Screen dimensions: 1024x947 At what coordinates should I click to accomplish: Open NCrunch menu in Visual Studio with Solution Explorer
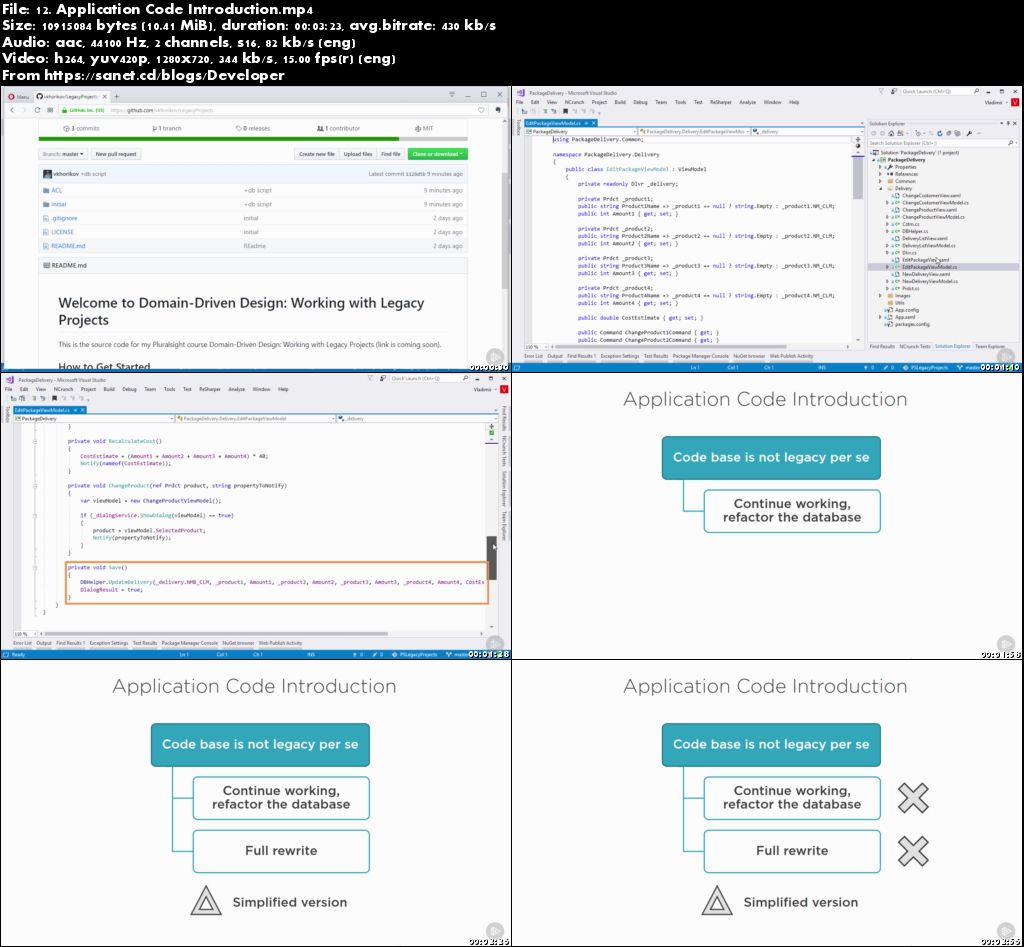574,102
